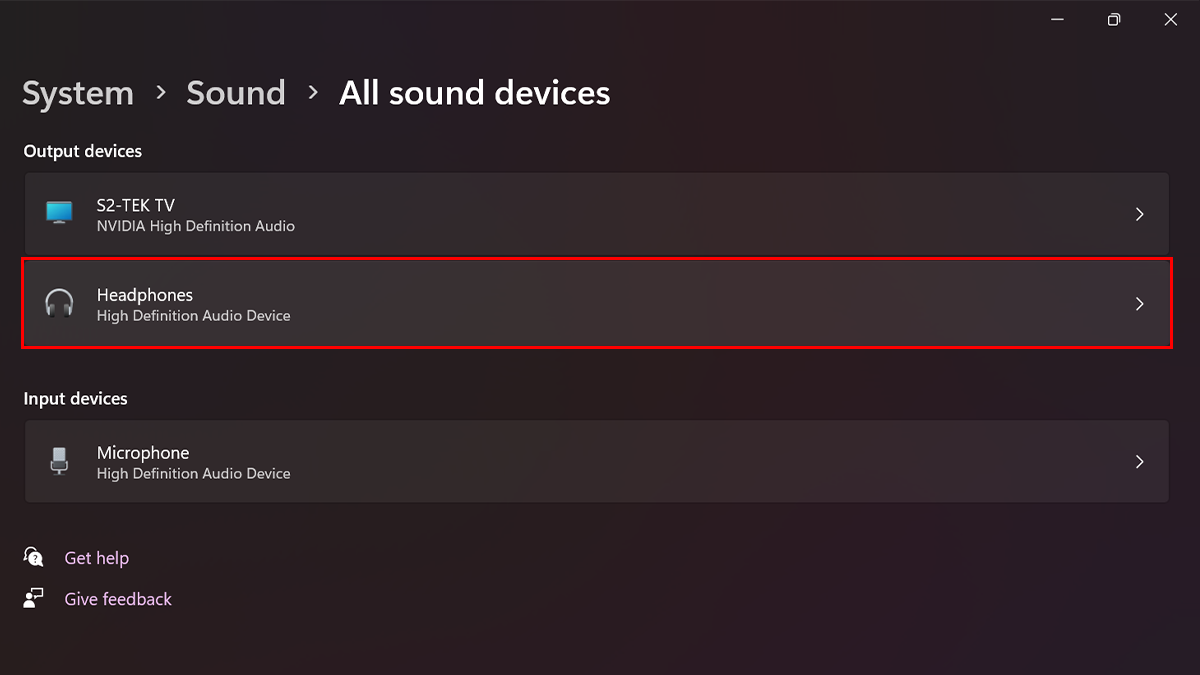Click the NVIDIA High Definition Audio subtitle
The width and height of the screenshot is (1200, 675).
196,226
